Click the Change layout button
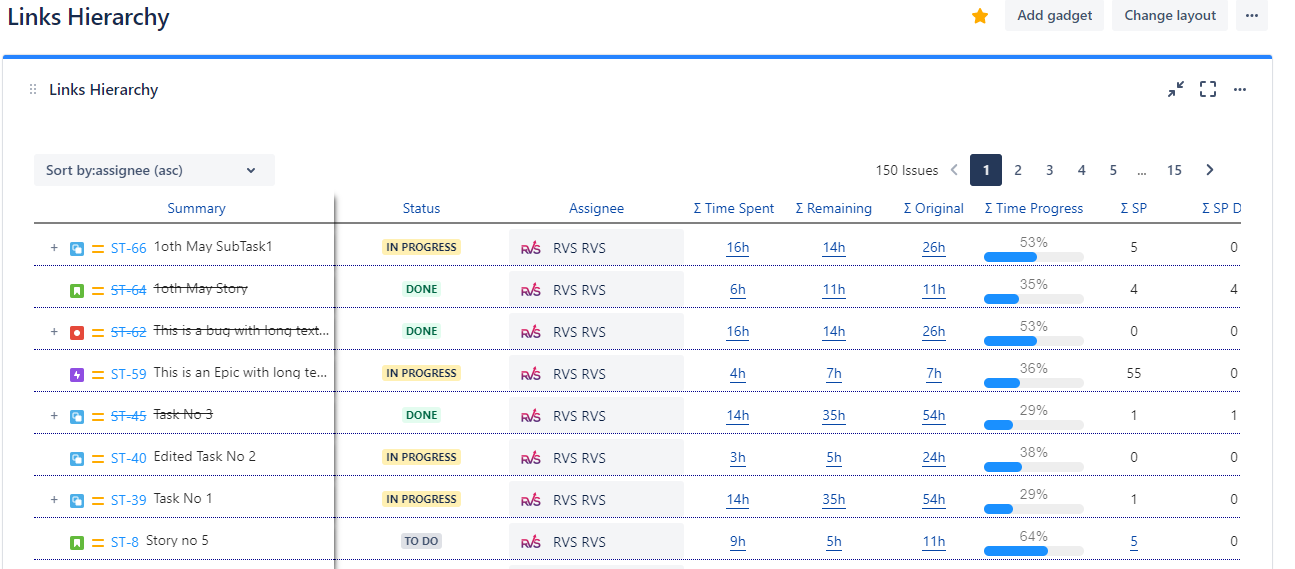 (1170, 16)
